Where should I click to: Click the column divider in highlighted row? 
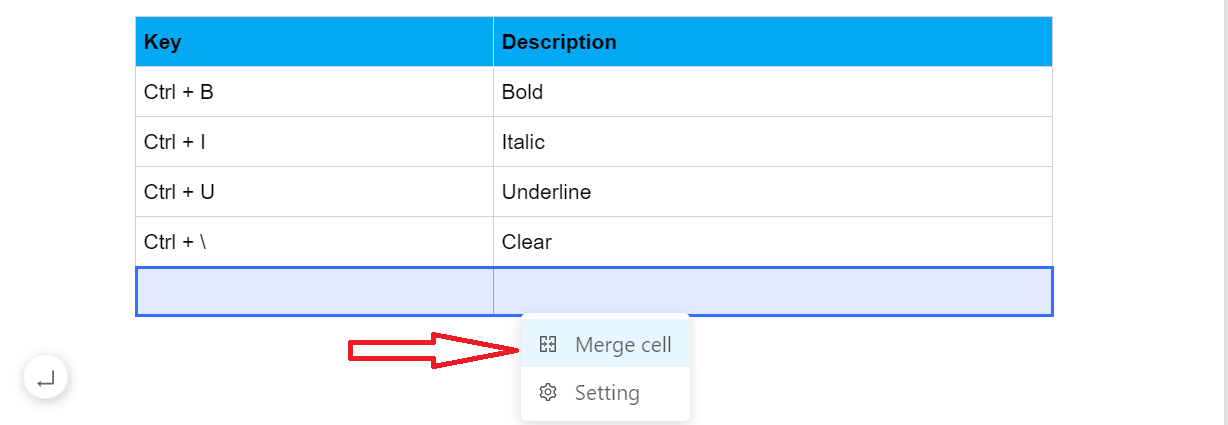pyautogui.click(x=493, y=292)
